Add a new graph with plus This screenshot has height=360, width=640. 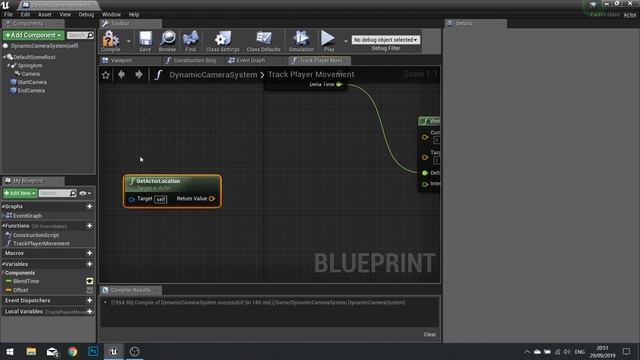pos(89,207)
